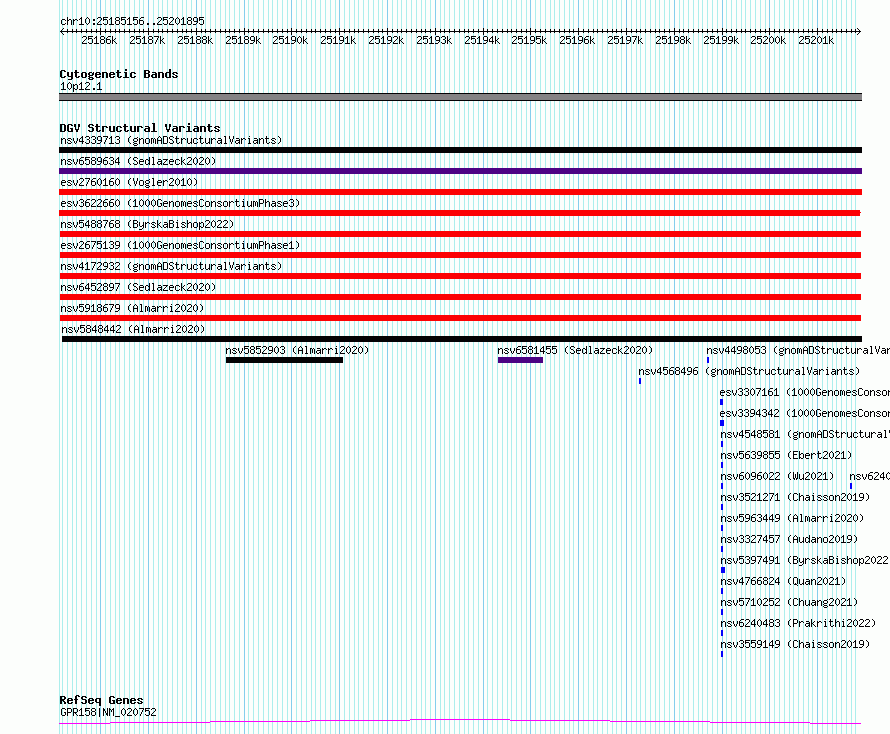Open variant nsv5852903 (Almarri2020)

point(297,350)
